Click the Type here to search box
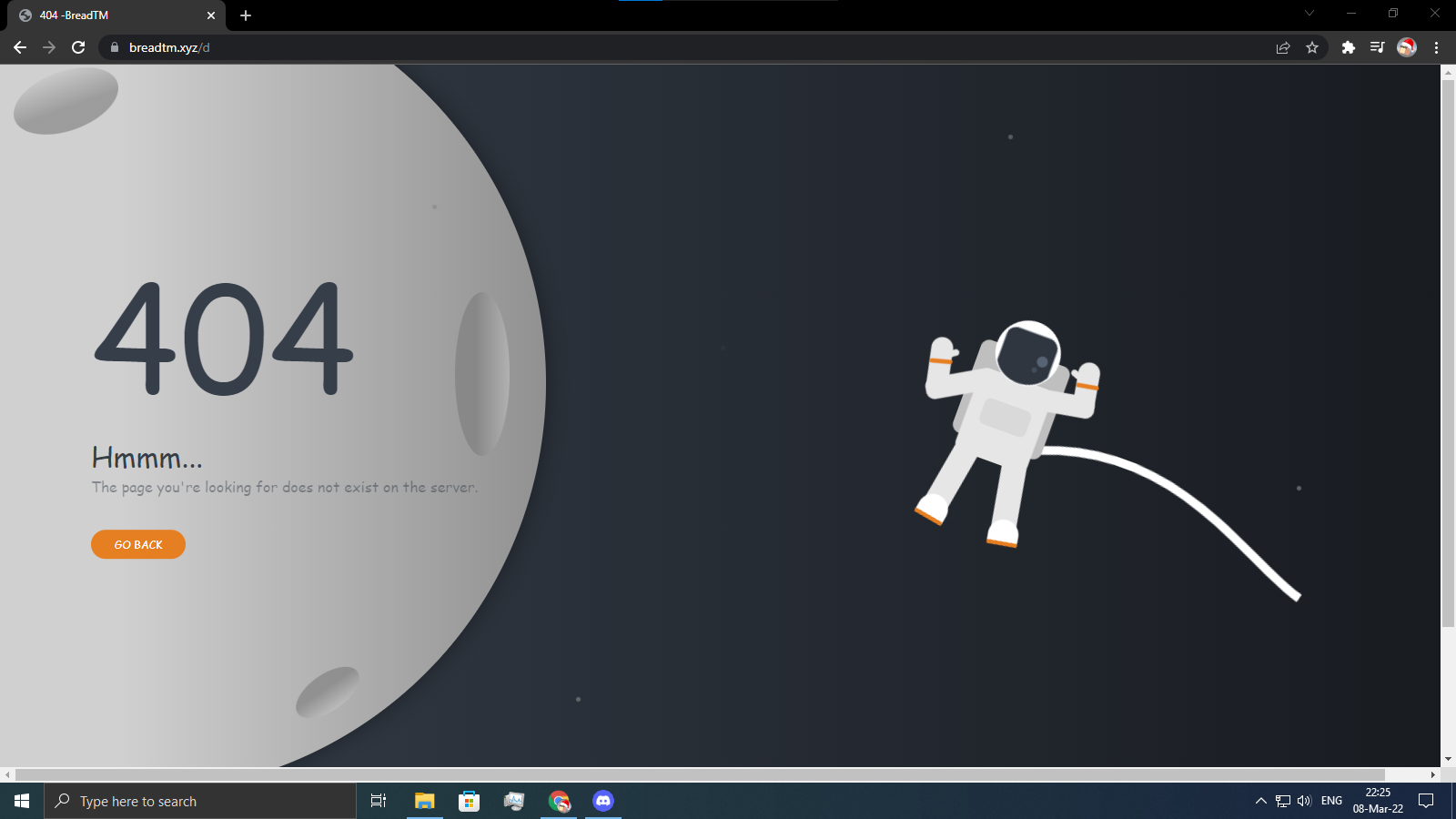Image resolution: width=1456 pixels, height=819 pixels. 200,801
